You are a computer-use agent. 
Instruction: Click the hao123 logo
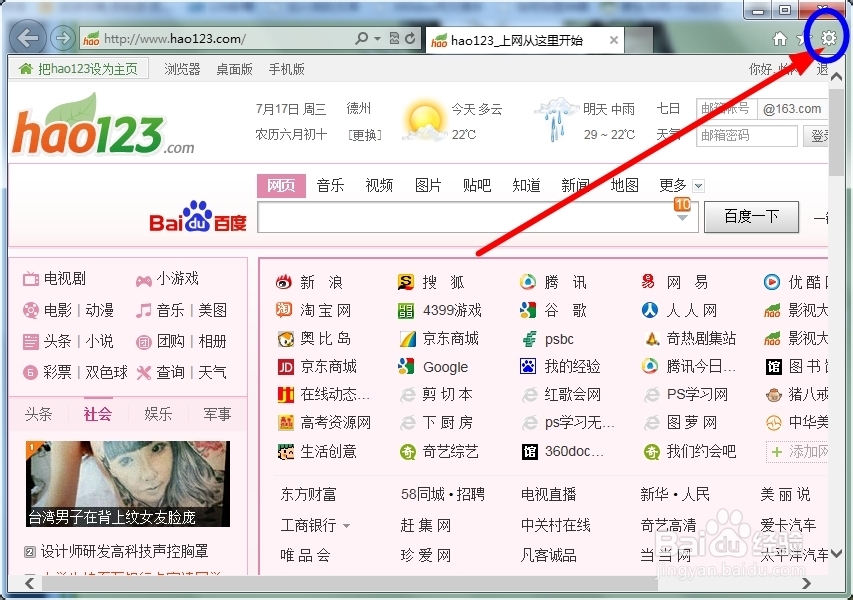pos(103,126)
